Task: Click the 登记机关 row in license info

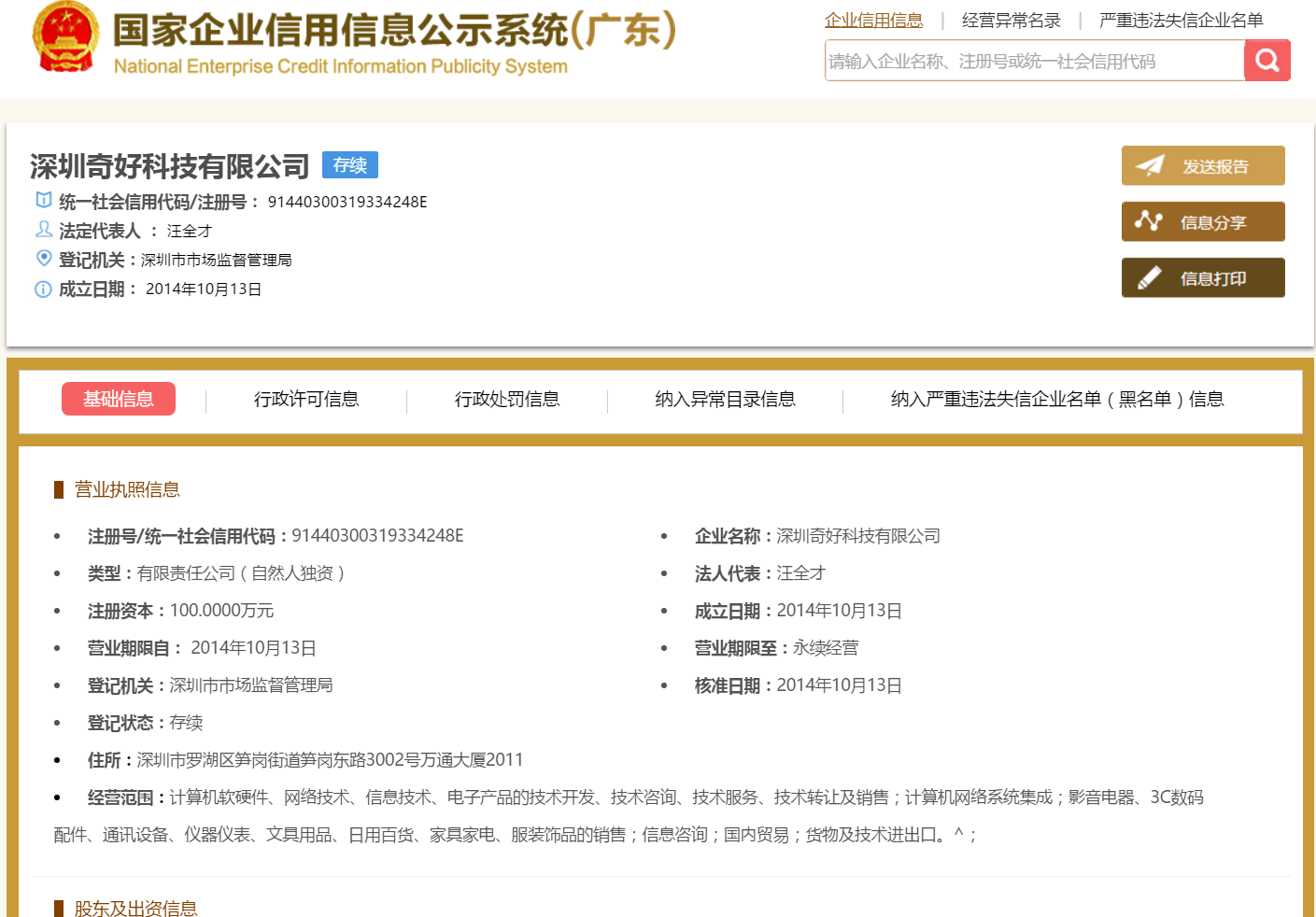Action: [210, 685]
